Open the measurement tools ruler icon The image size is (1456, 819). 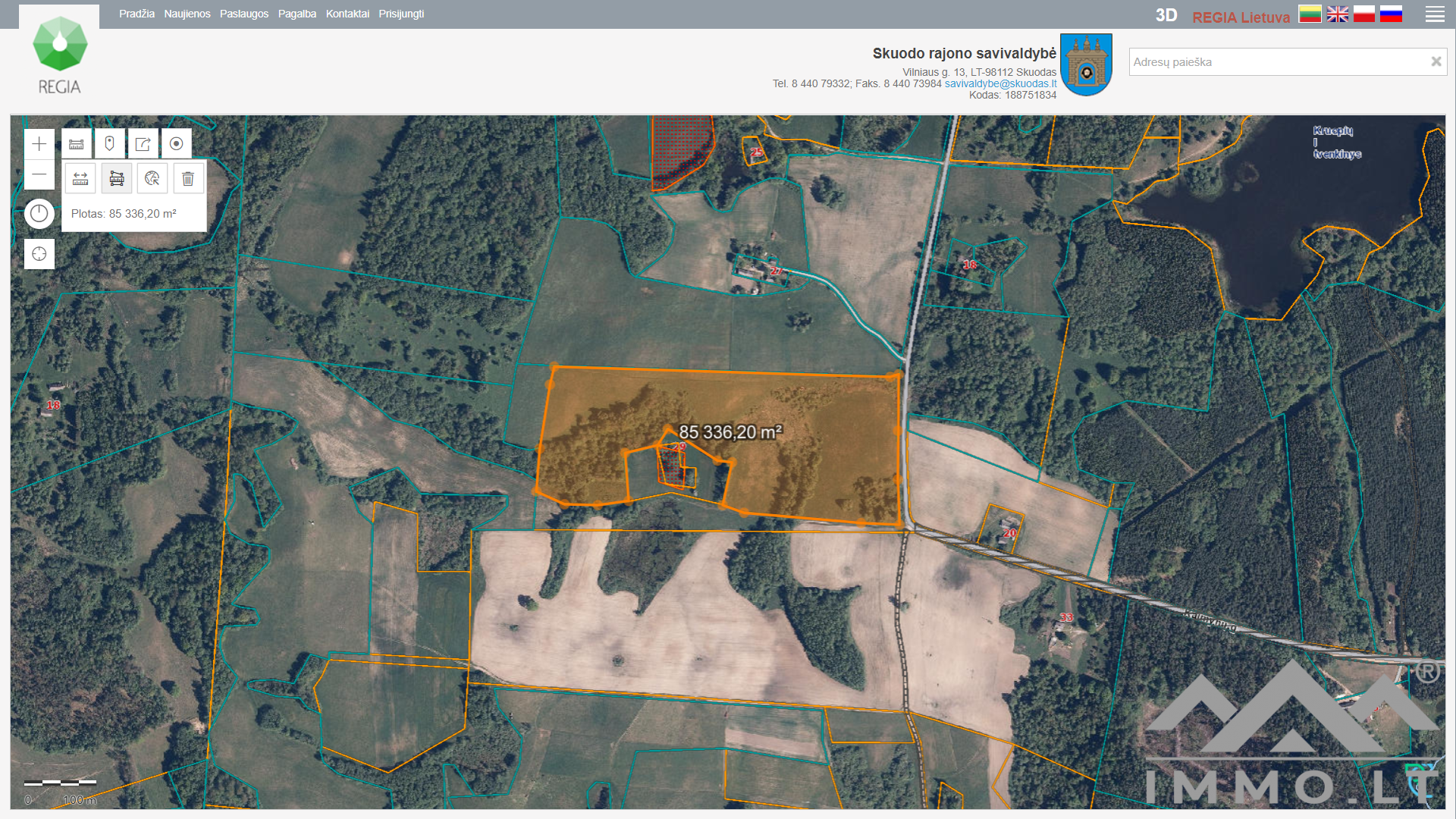[x=77, y=143]
